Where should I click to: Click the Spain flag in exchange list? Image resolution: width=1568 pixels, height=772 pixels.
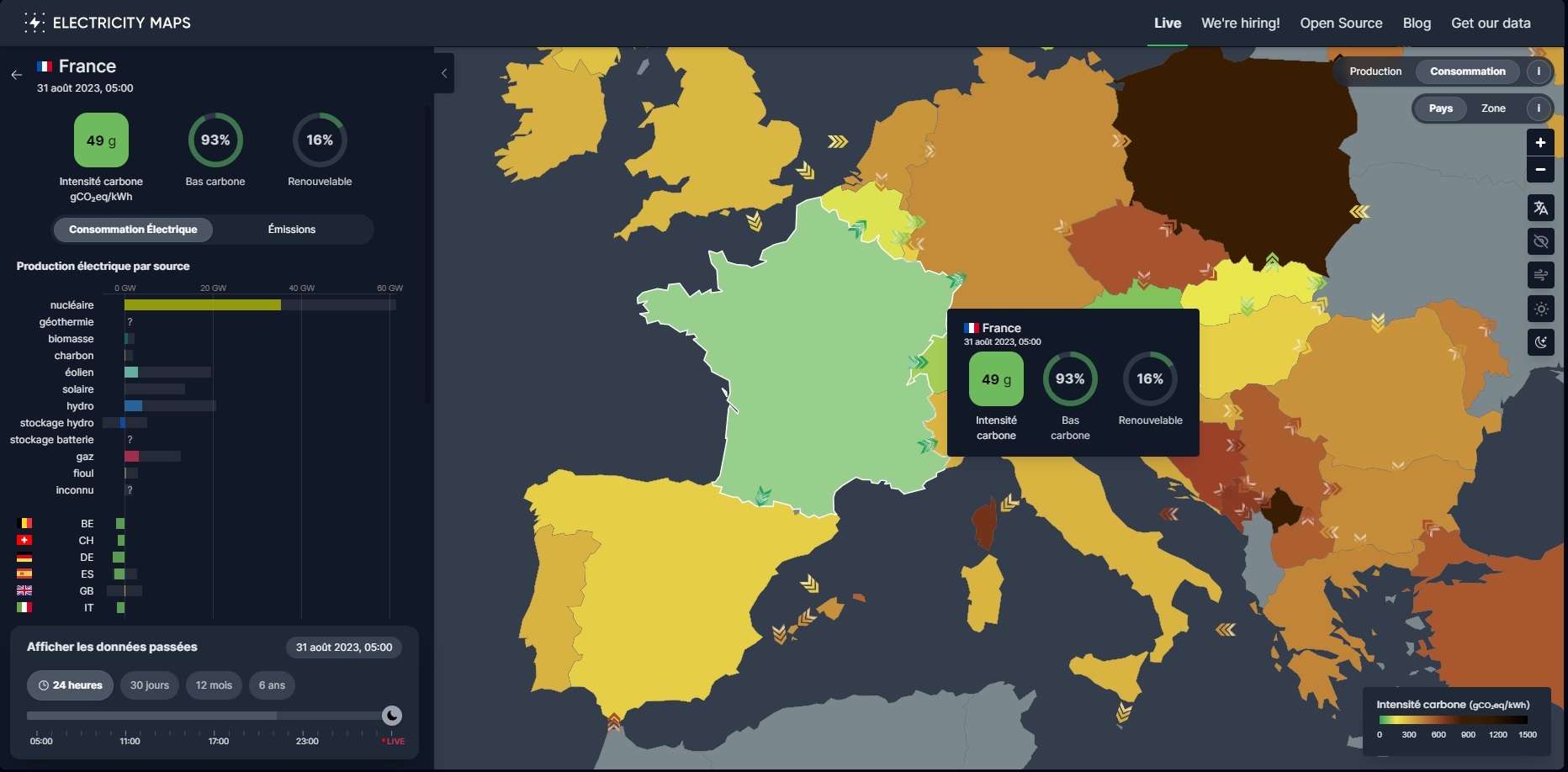[x=24, y=574]
